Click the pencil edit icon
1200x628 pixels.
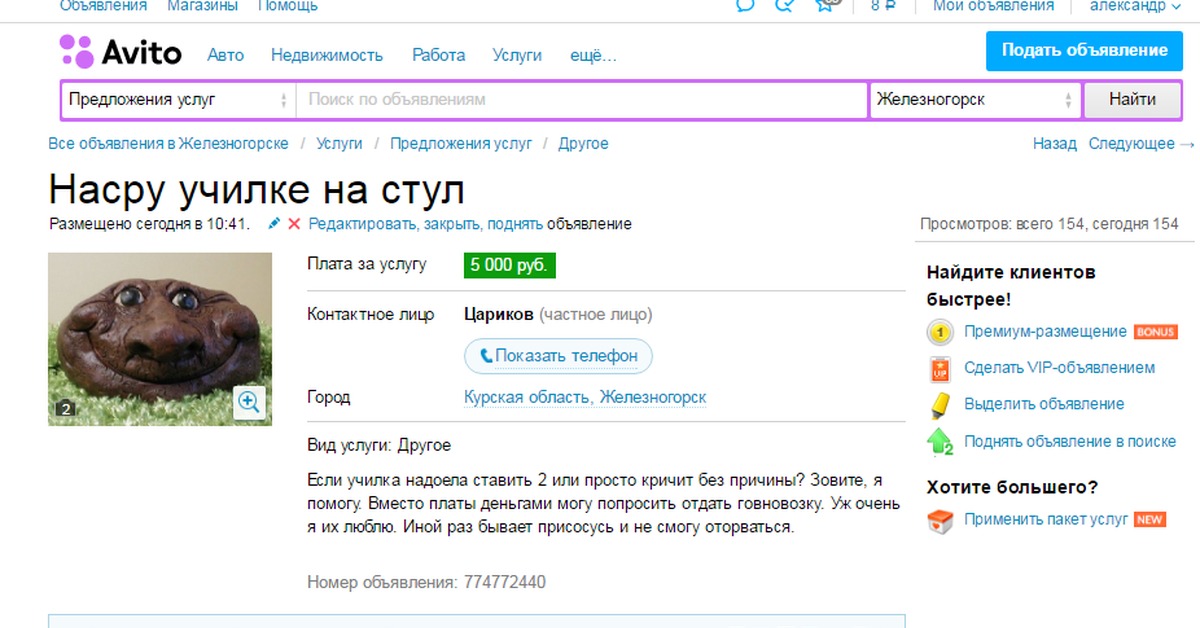click(x=274, y=224)
